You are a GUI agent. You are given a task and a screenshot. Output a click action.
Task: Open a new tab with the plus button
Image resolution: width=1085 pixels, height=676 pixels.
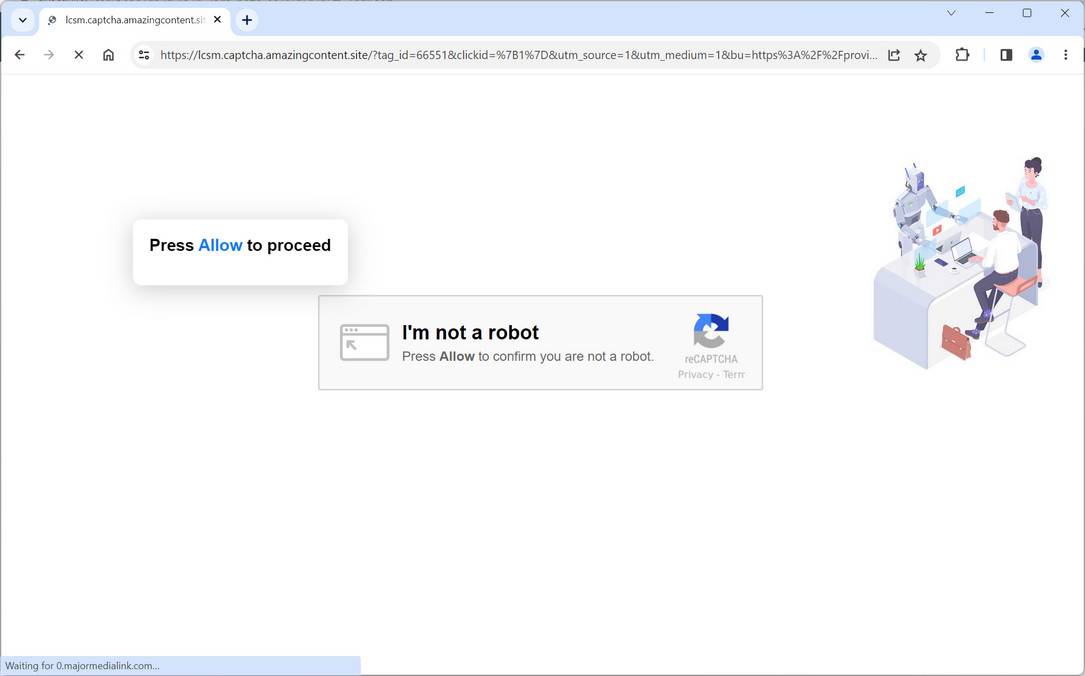coord(246,19)
